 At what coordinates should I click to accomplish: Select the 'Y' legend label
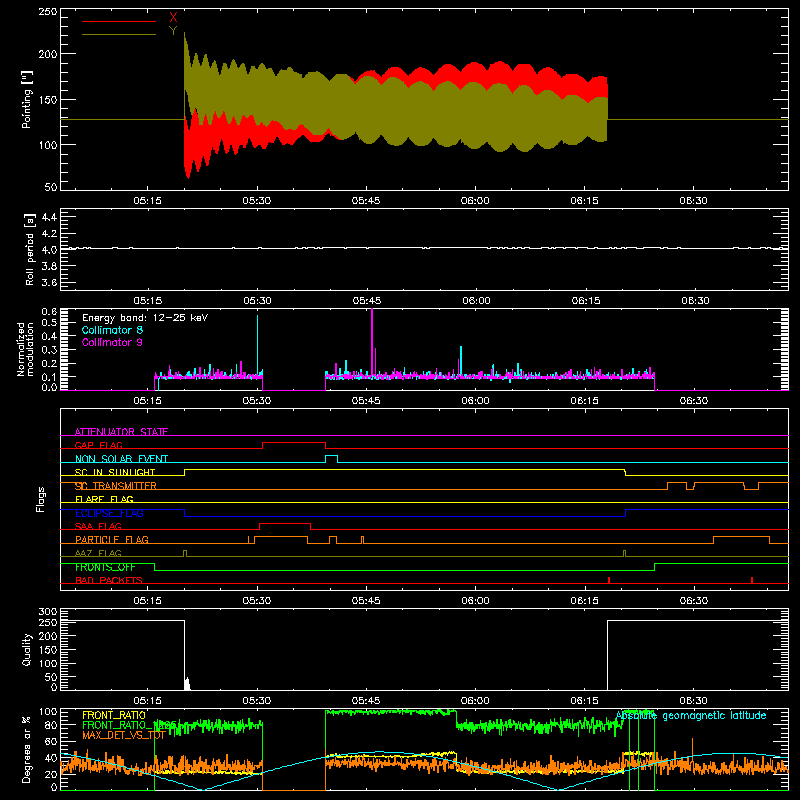173,31
